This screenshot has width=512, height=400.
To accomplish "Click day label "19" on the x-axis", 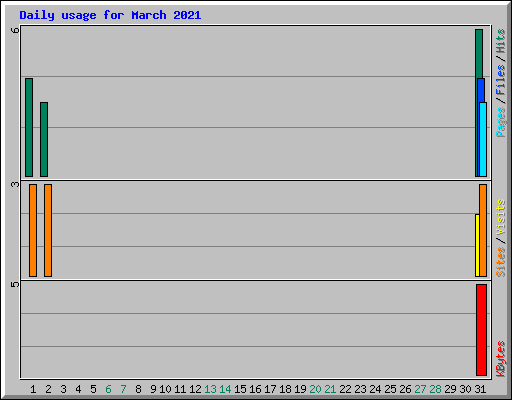I will tap(300, 389).
